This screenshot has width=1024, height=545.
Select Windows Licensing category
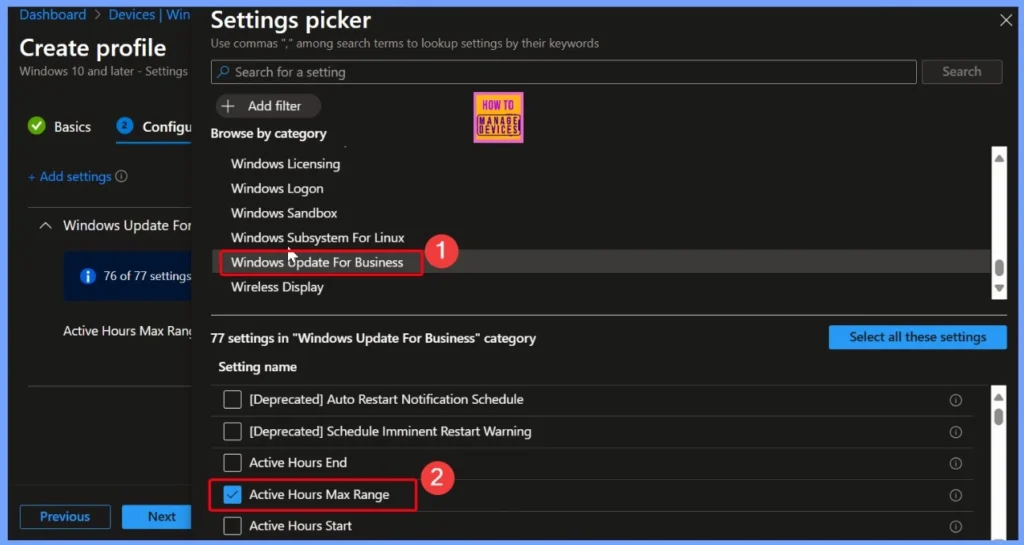point(285,164)
